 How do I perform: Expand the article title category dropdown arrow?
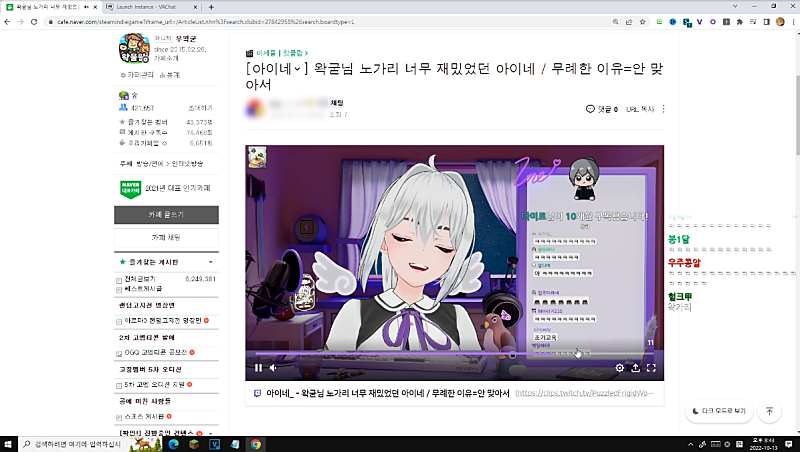coord(297,69)
